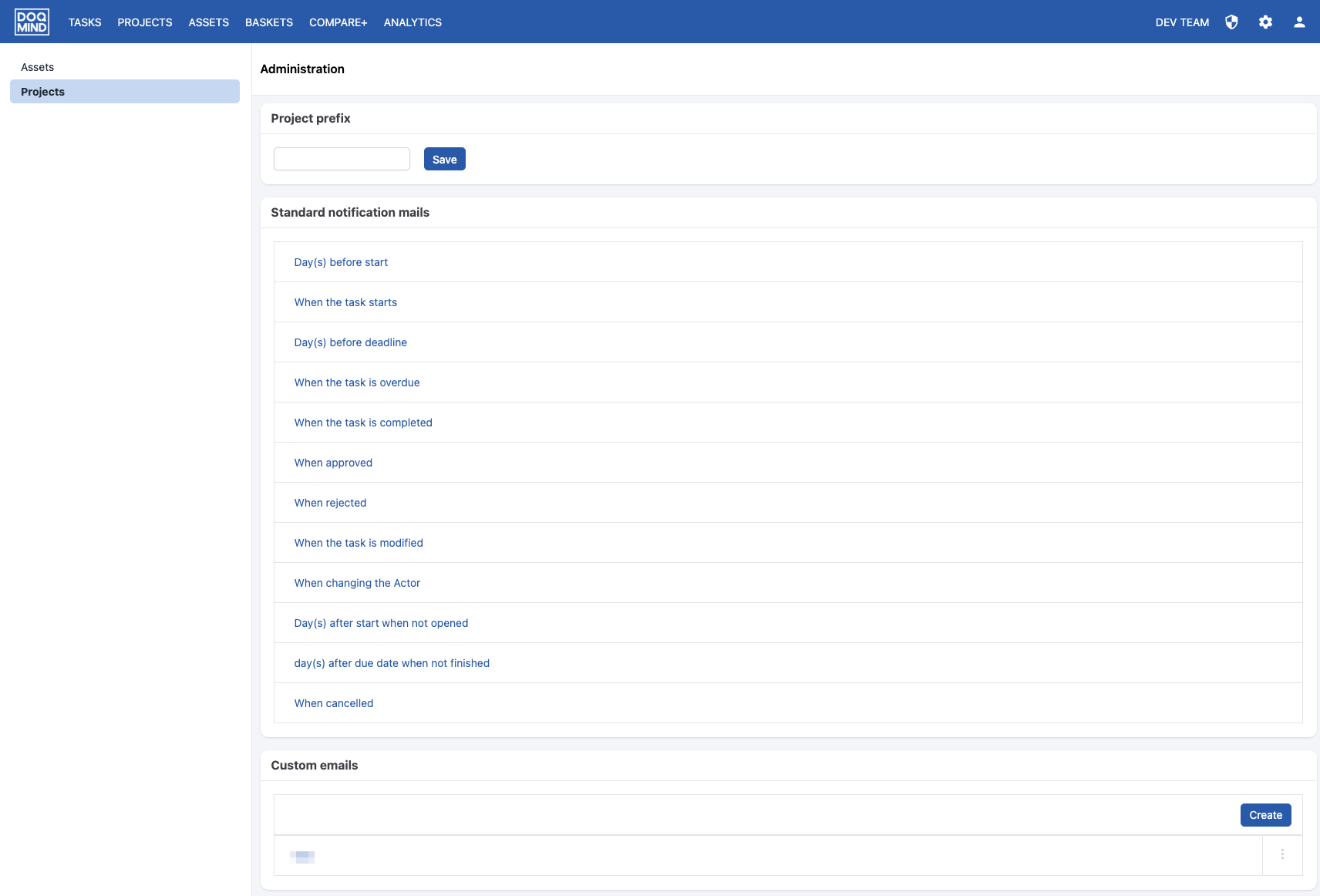Open the user profile icon
Screen dimensions: 1320x896
tap(1299, 22)
